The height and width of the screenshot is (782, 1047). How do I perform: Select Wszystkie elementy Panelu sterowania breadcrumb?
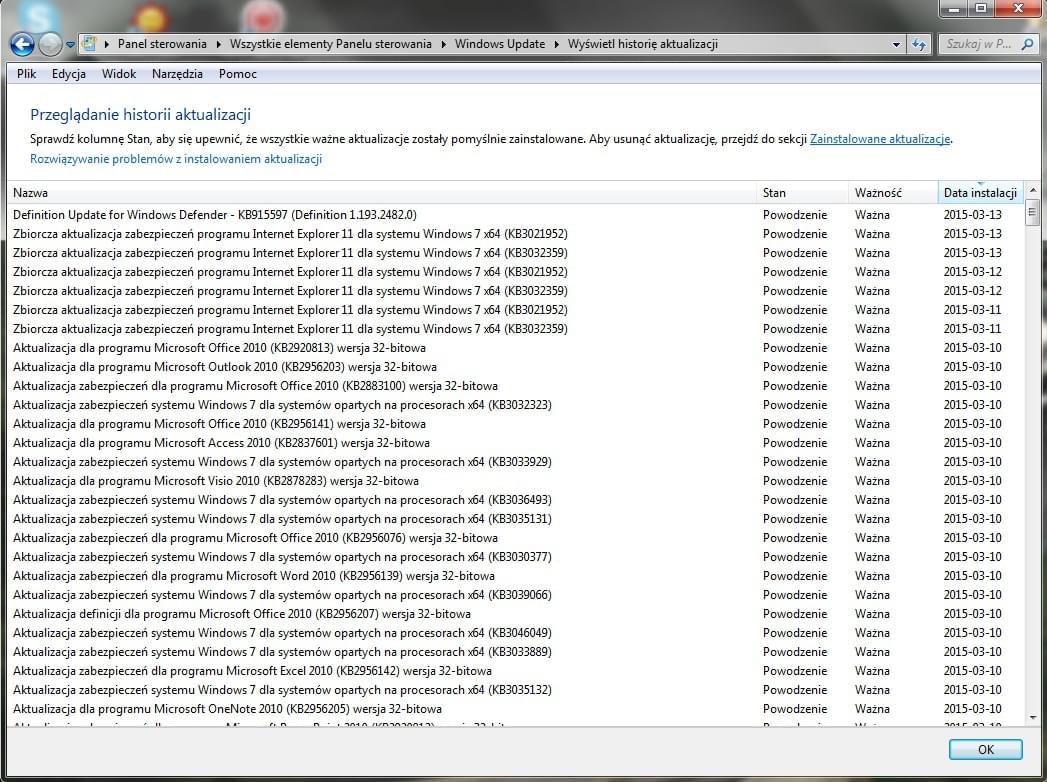click(x=331, y=44)
